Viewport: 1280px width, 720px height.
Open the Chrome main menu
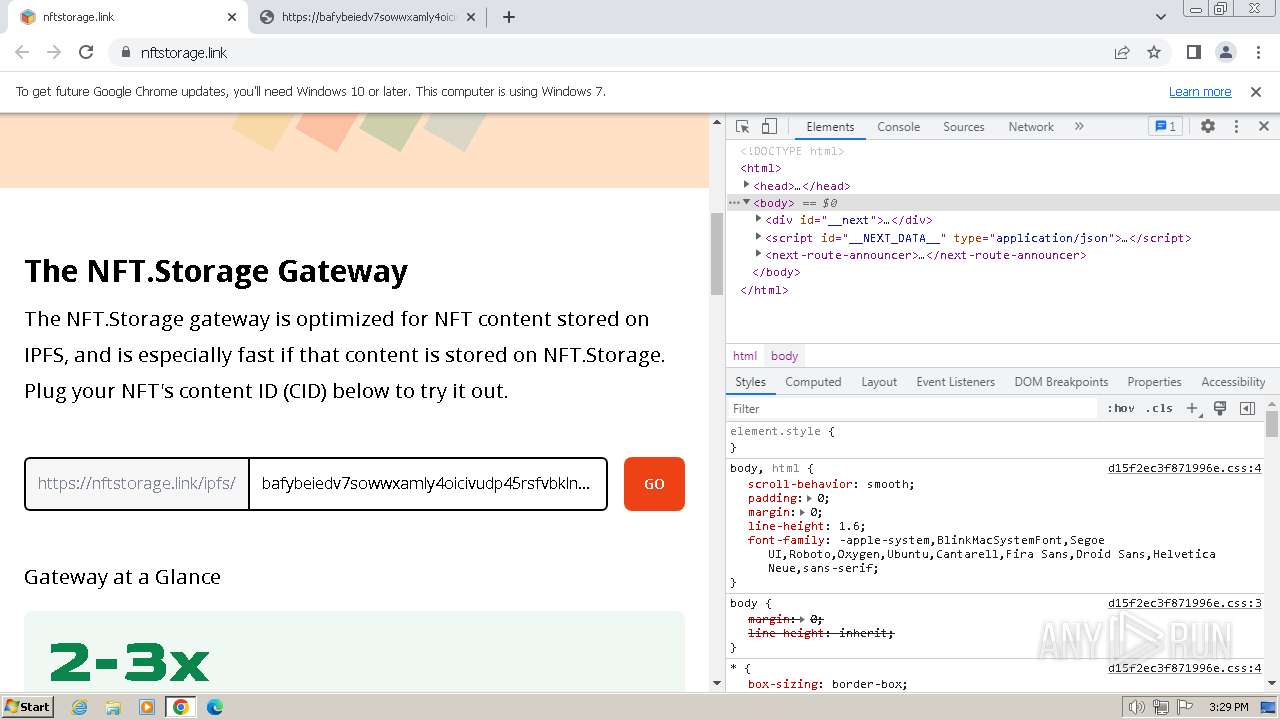pyautogui.click(x=1257, y=53)
